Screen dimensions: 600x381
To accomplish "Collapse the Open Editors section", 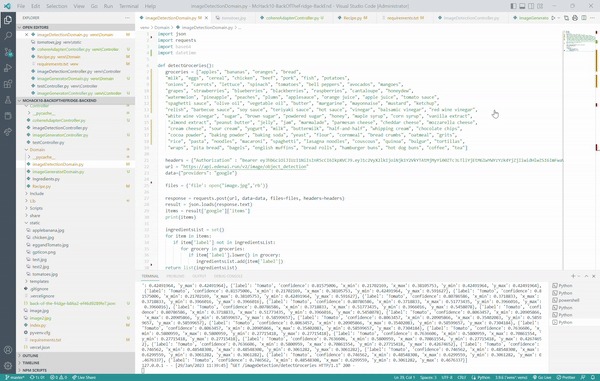I will pos(76,28).
